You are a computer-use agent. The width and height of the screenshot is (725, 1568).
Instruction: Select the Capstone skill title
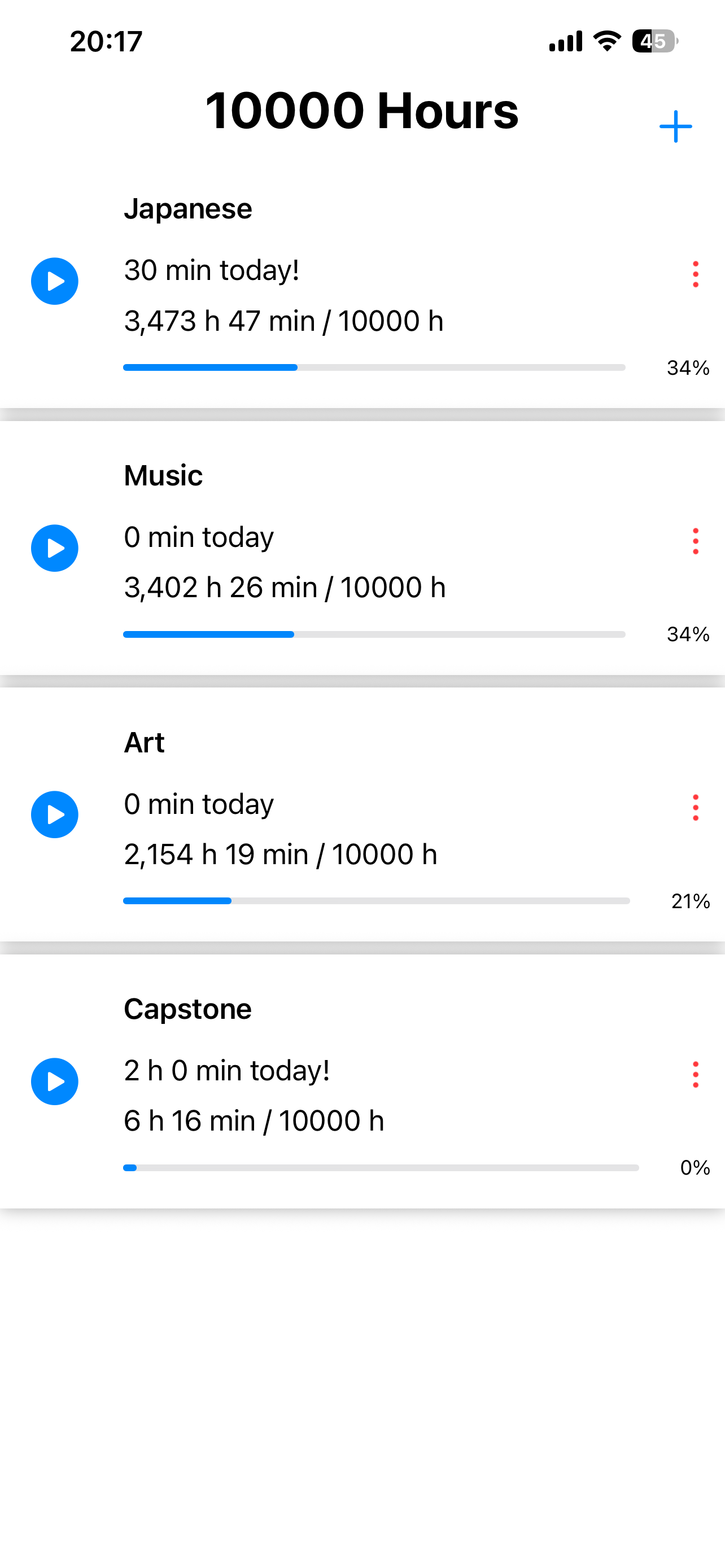[187, 1009]
